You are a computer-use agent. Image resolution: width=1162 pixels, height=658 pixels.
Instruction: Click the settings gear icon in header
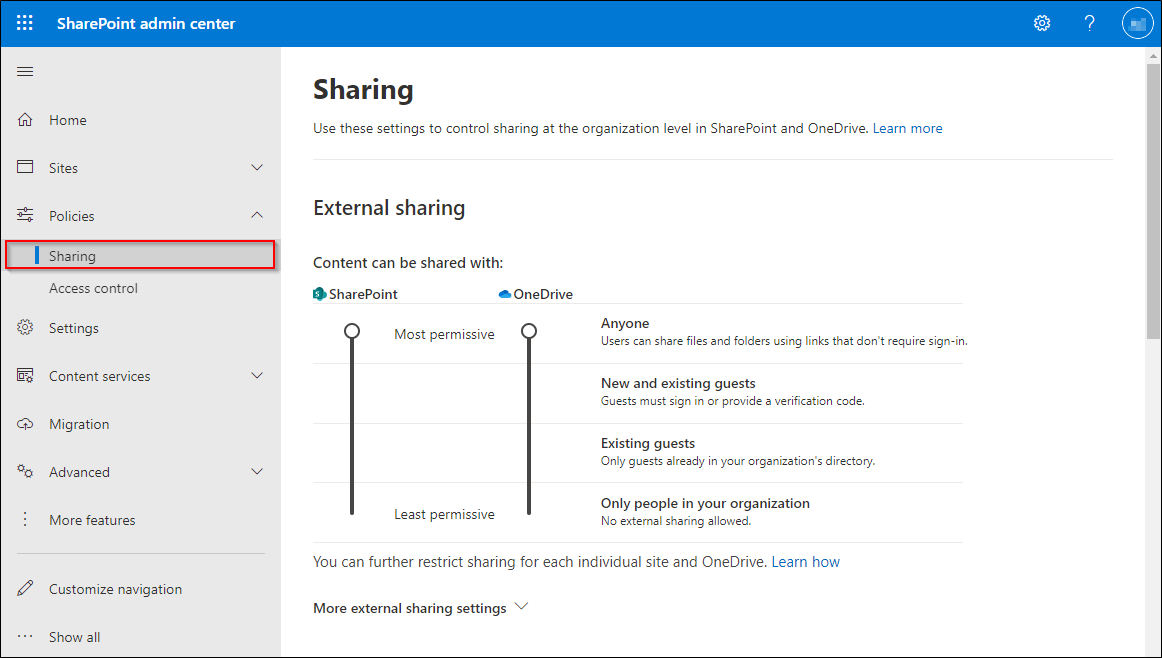coord(1042,23)
